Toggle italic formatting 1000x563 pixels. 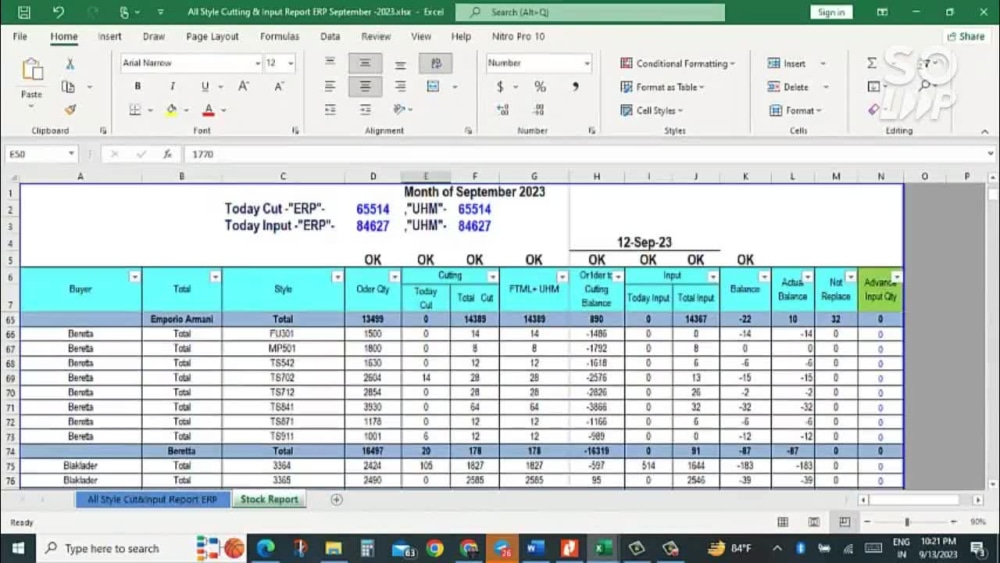(172, 86)
